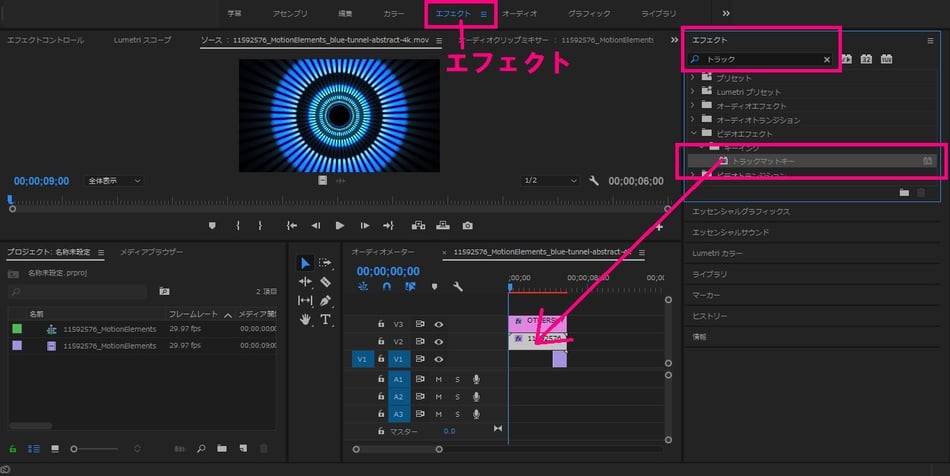The height and width of the screenshot is (476, 950).
Task: Click the timeline wrench settings icon
Action: [x=458, y=287]
